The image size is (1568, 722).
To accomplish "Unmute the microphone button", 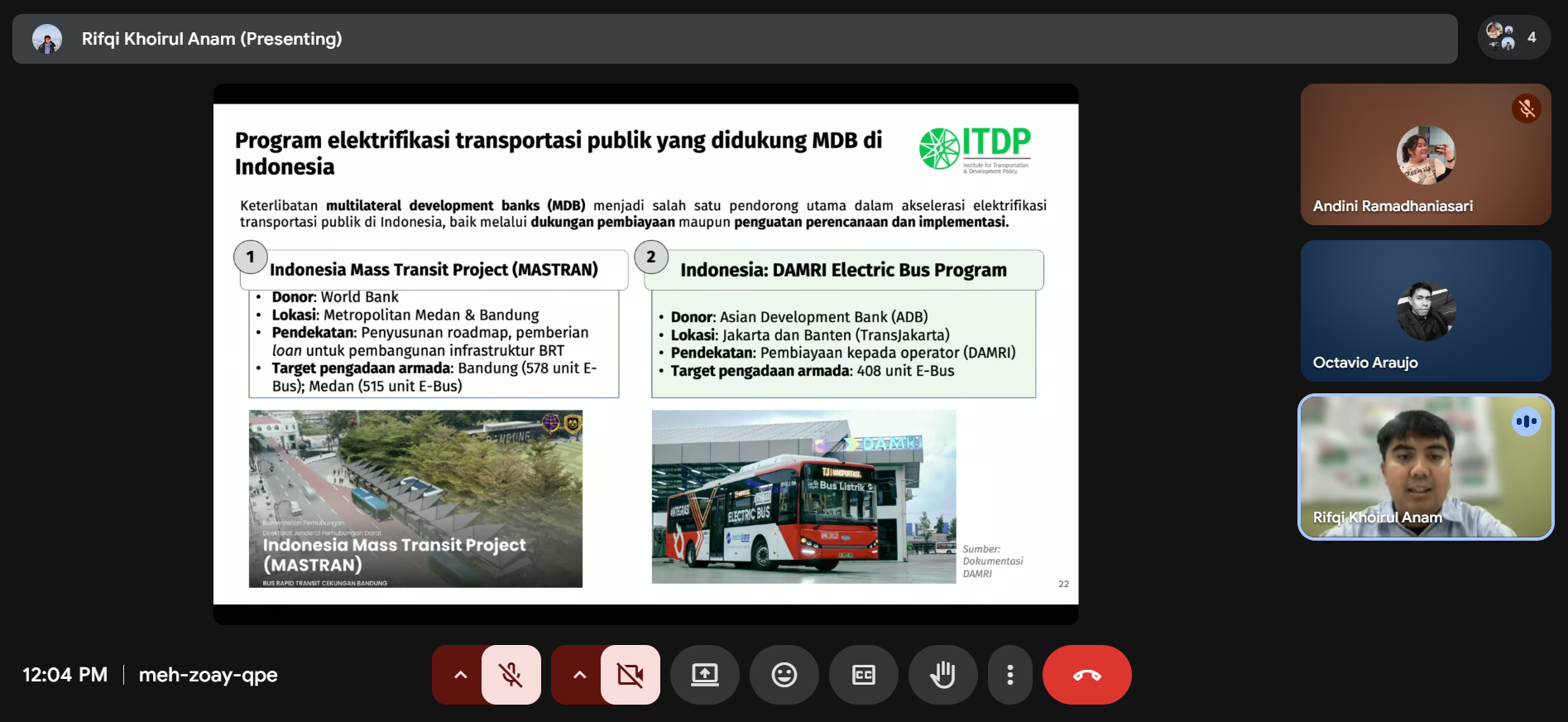I will point(511,675).
